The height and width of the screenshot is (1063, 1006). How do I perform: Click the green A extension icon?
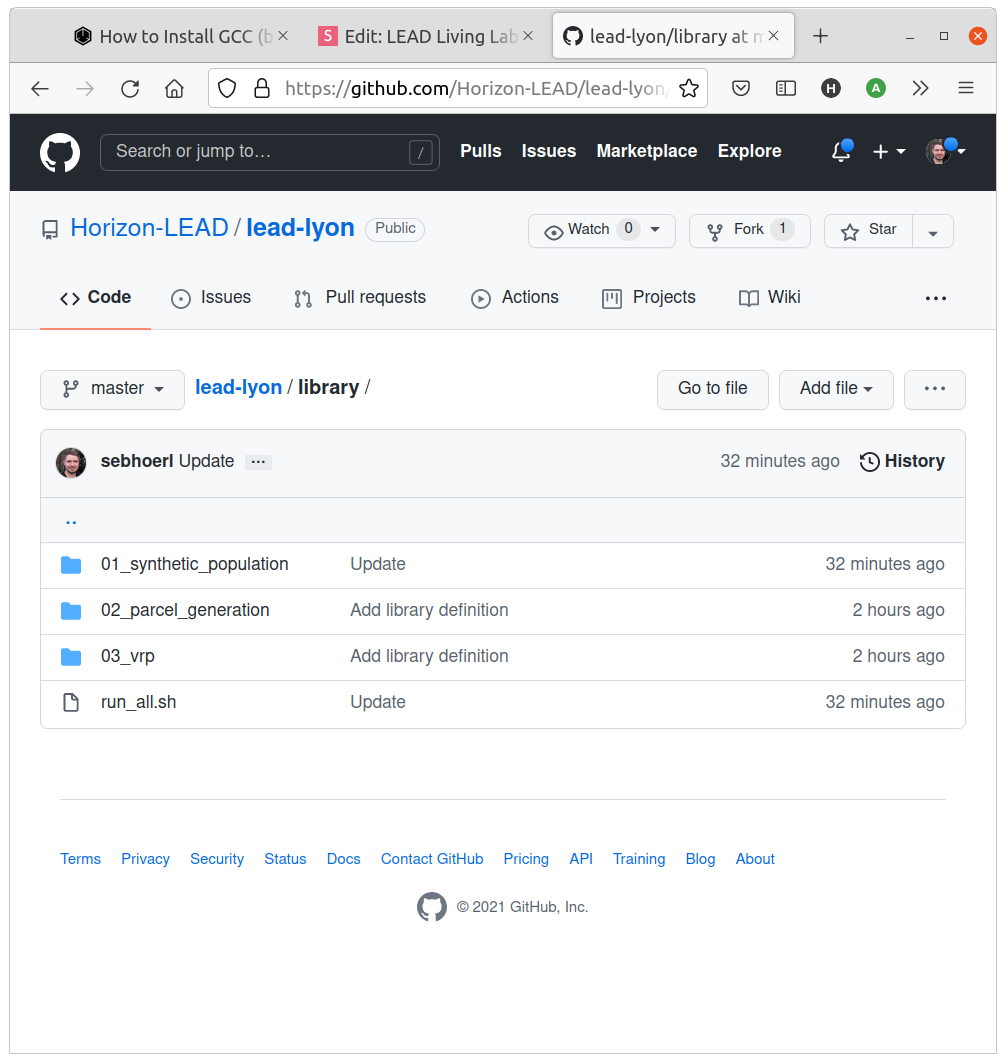coord(876,88)
